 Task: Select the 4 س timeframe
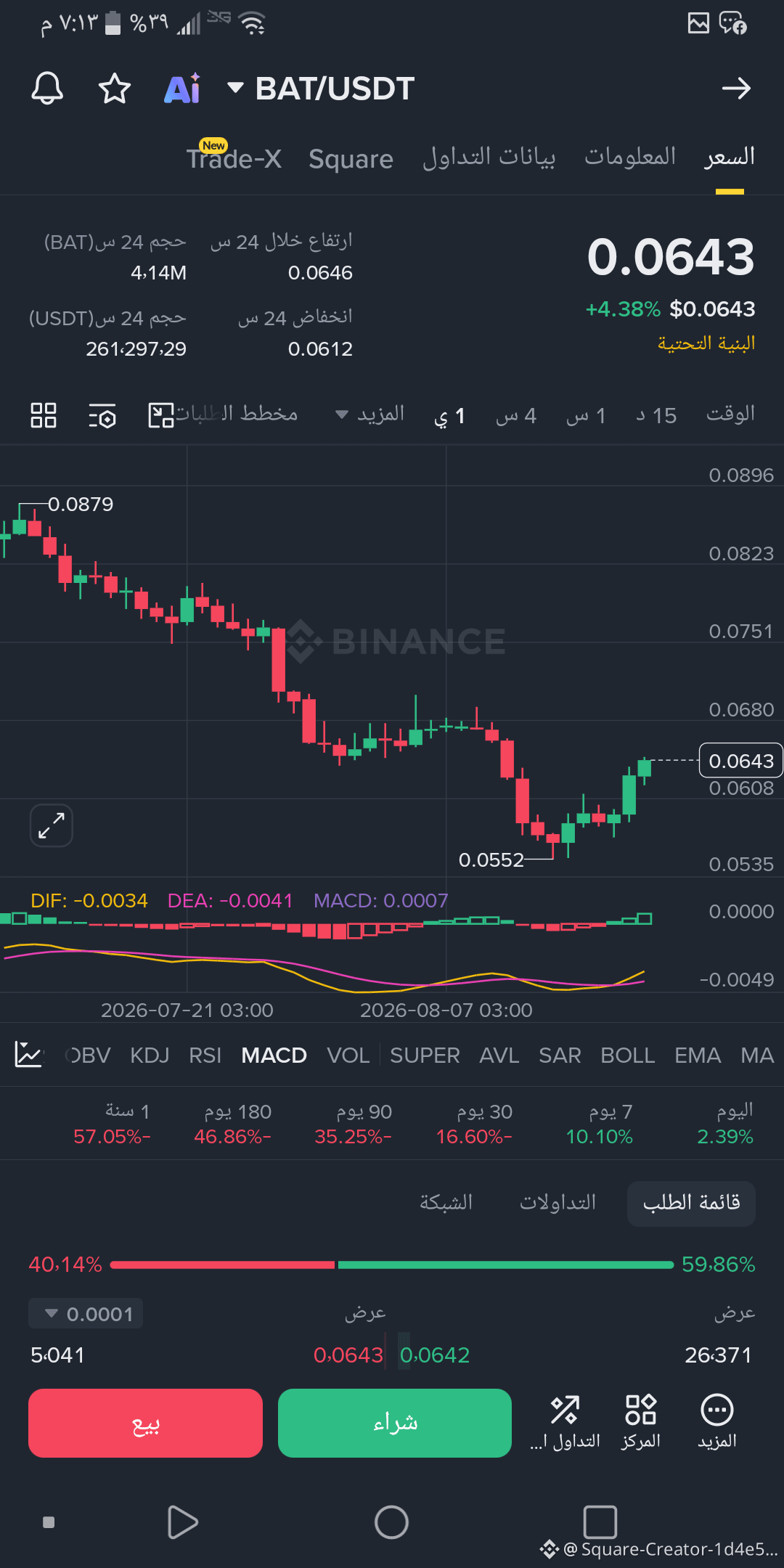pyautogui.click(x=516, y=416)
